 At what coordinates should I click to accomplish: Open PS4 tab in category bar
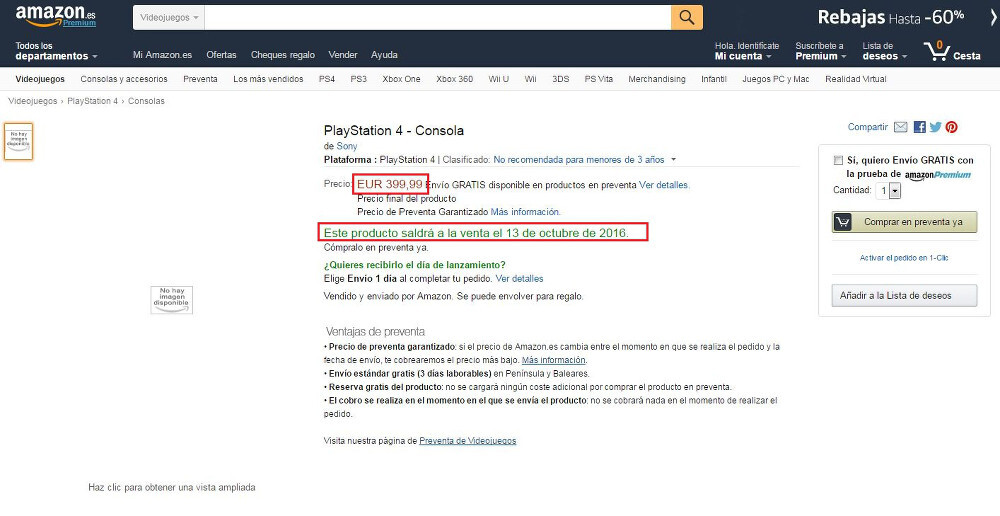(x=327, y=79)
